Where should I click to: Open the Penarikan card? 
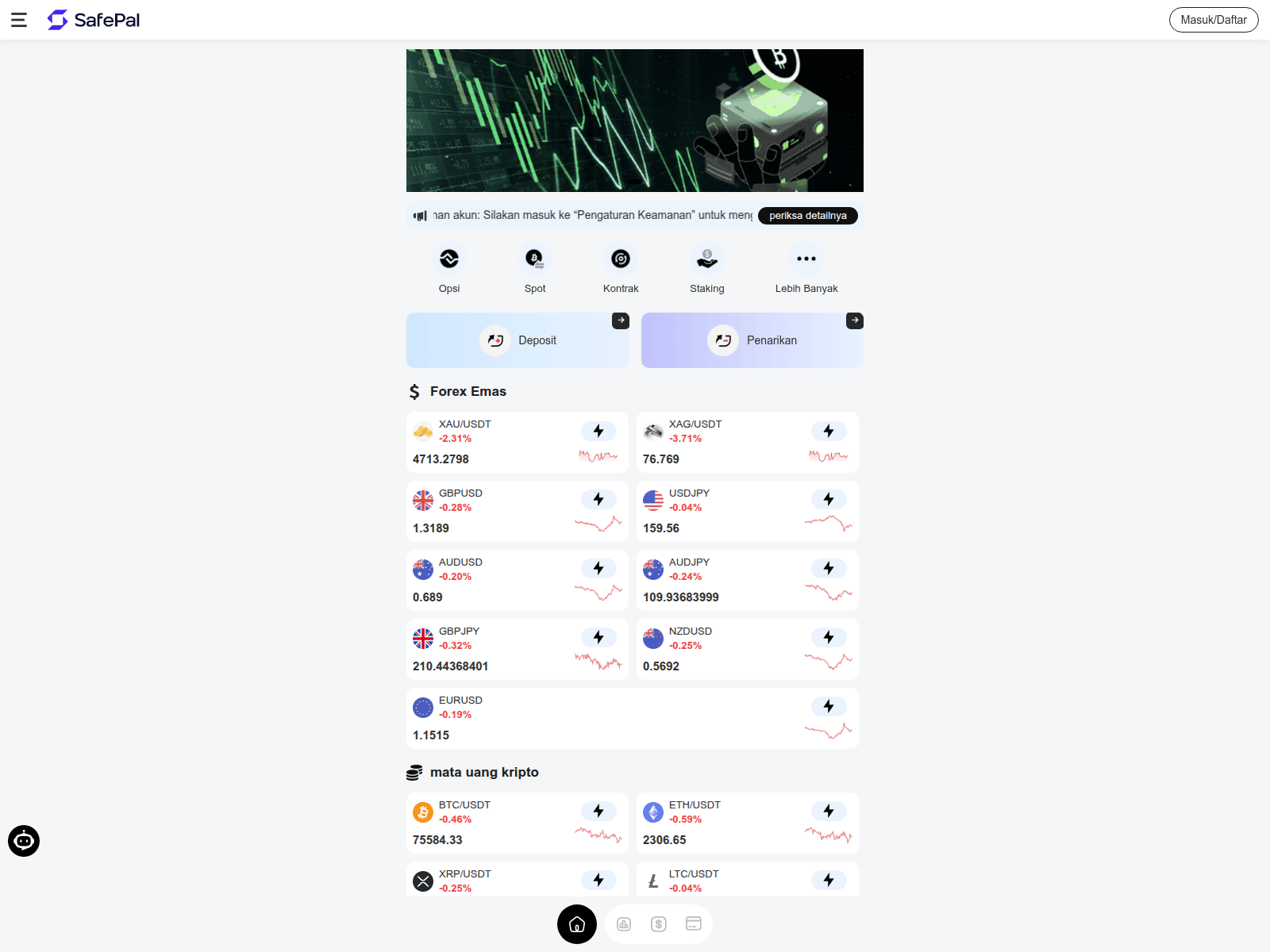752,340
